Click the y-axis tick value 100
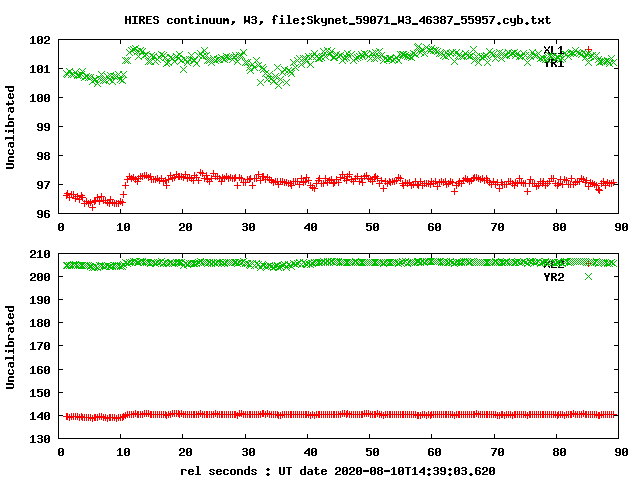The width and height of the screenshot is (640, 480). tap(40, 98)
